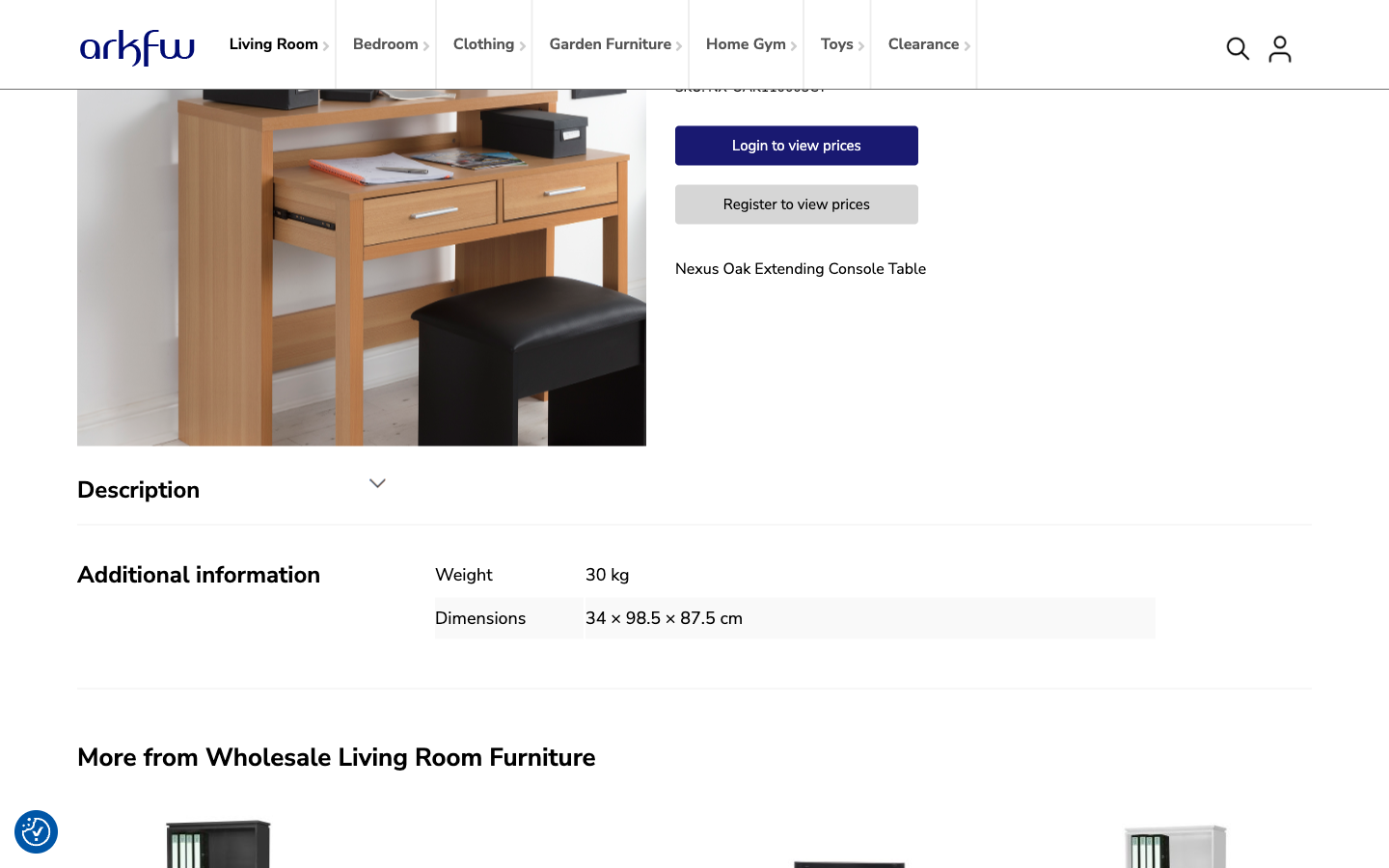Expand the Living Room menu arrow

[x=326, y=46]
